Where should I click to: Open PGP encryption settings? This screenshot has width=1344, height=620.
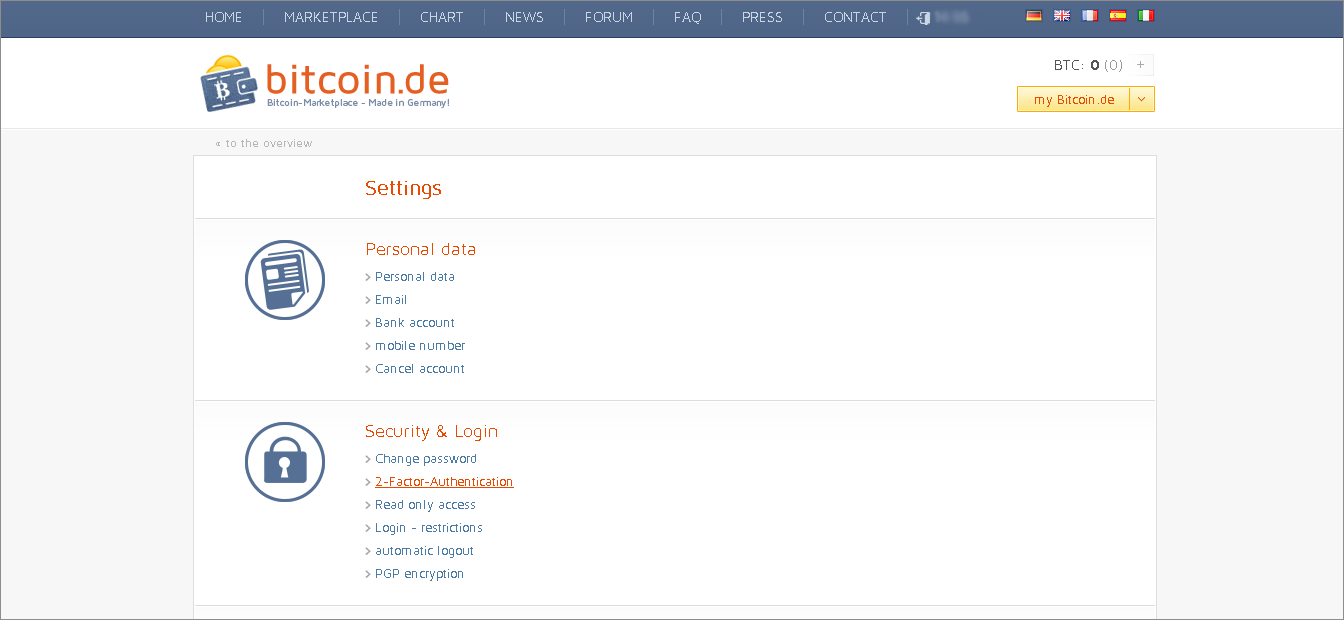tap(419, 574)
